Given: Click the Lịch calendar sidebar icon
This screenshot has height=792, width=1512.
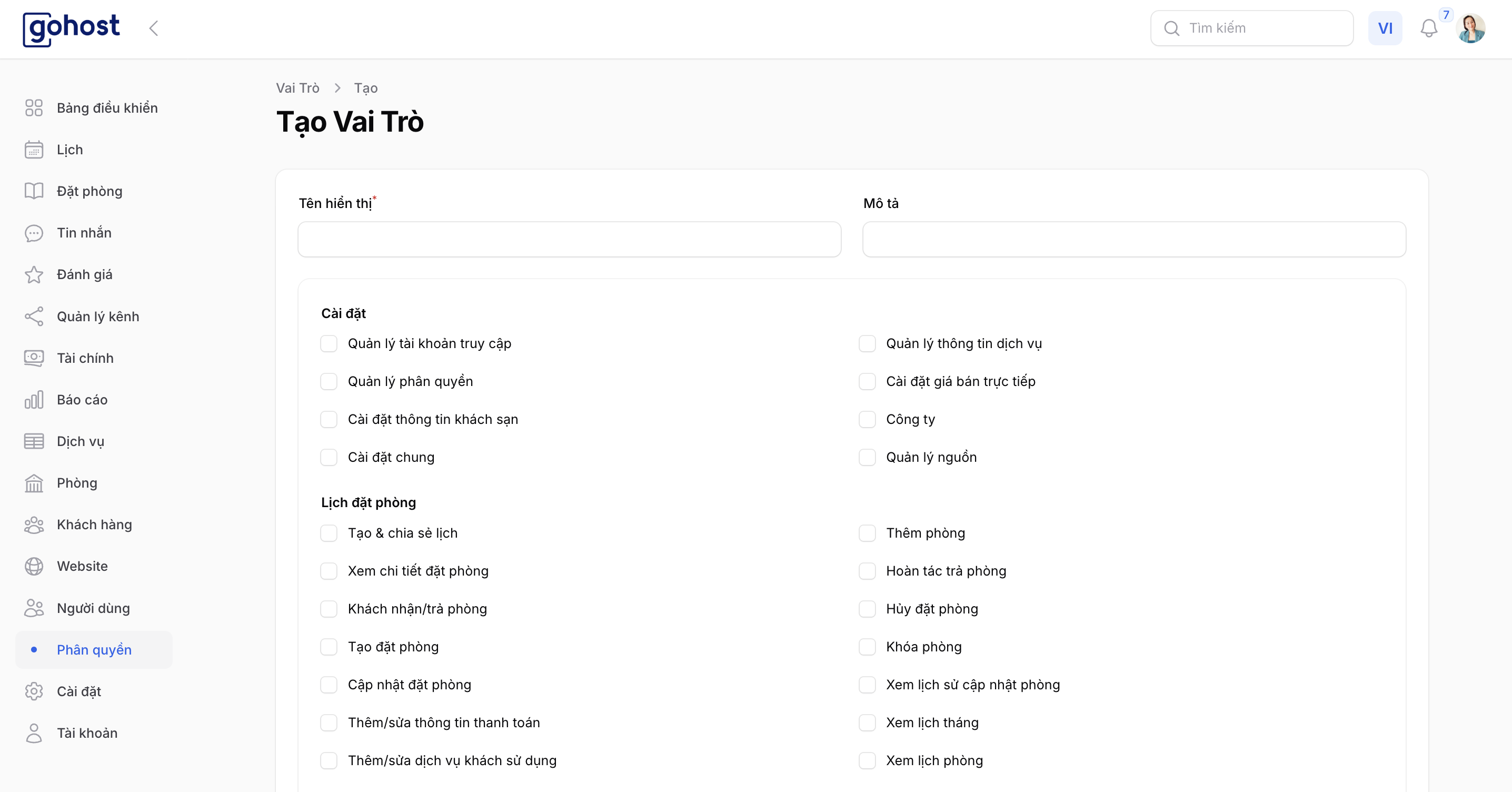Looking at the screenshot, I should tap(34, 150).
